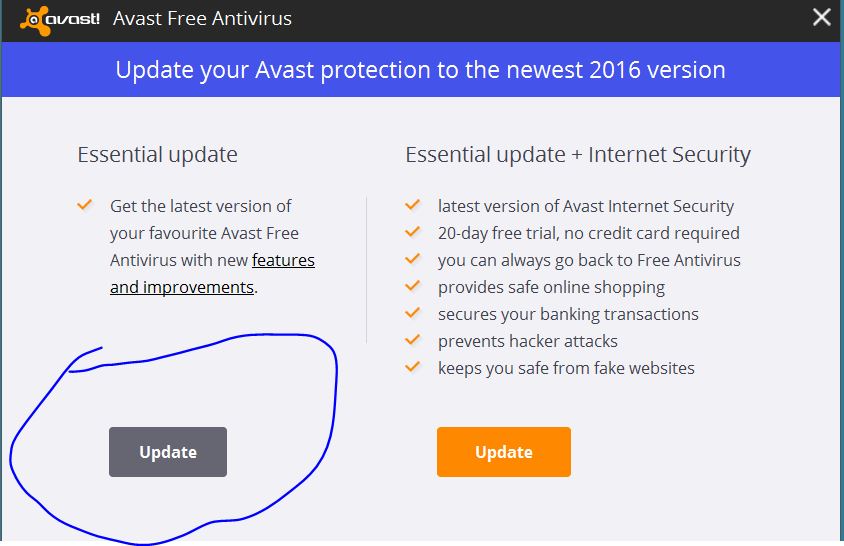Click the 'prevents hacker attacks' text
Image resolution: width=844 pixels, height=546 pixels.
528,341
